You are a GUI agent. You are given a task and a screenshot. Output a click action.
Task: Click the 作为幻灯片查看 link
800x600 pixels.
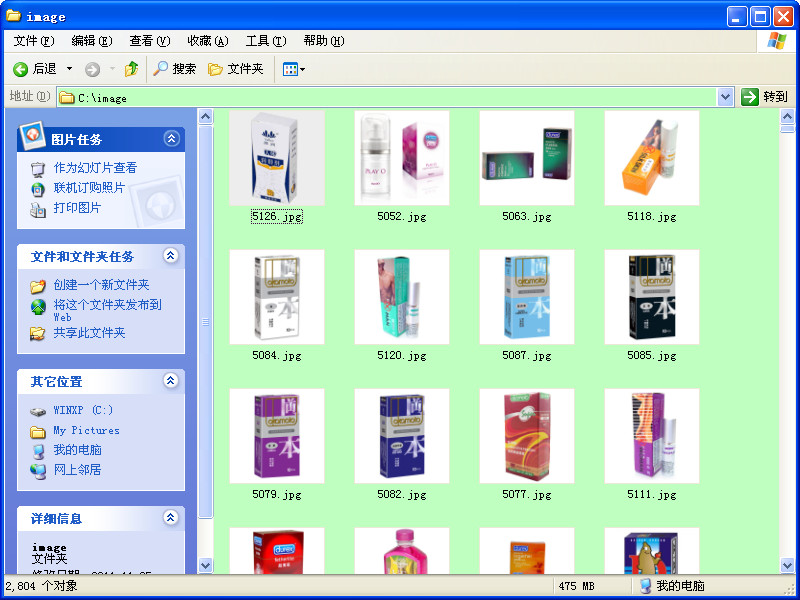tap(95, 168)
